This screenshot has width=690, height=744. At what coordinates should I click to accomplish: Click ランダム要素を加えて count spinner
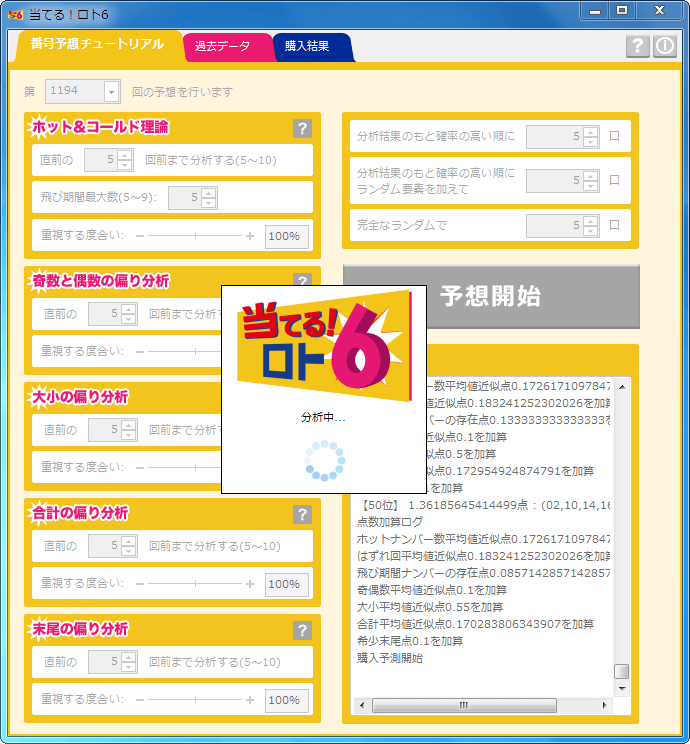(x=563, y=180)
